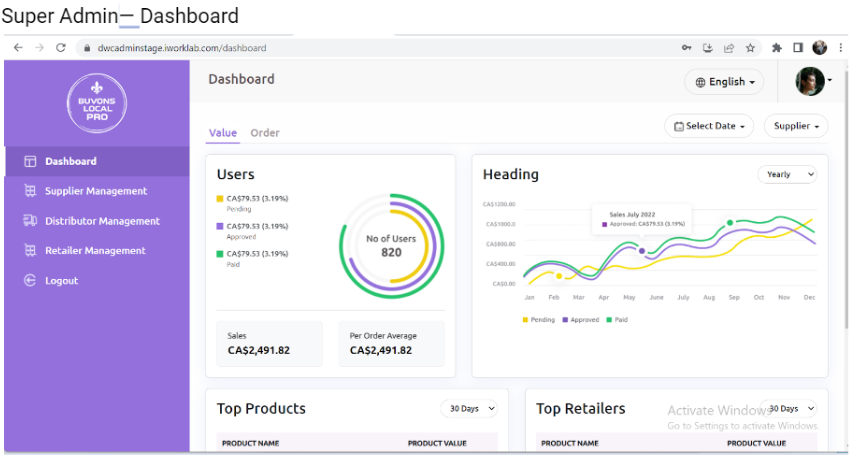The image size is (852, 462).
Task: Click the Retailer Management cart icon
Action: point(30,251)
